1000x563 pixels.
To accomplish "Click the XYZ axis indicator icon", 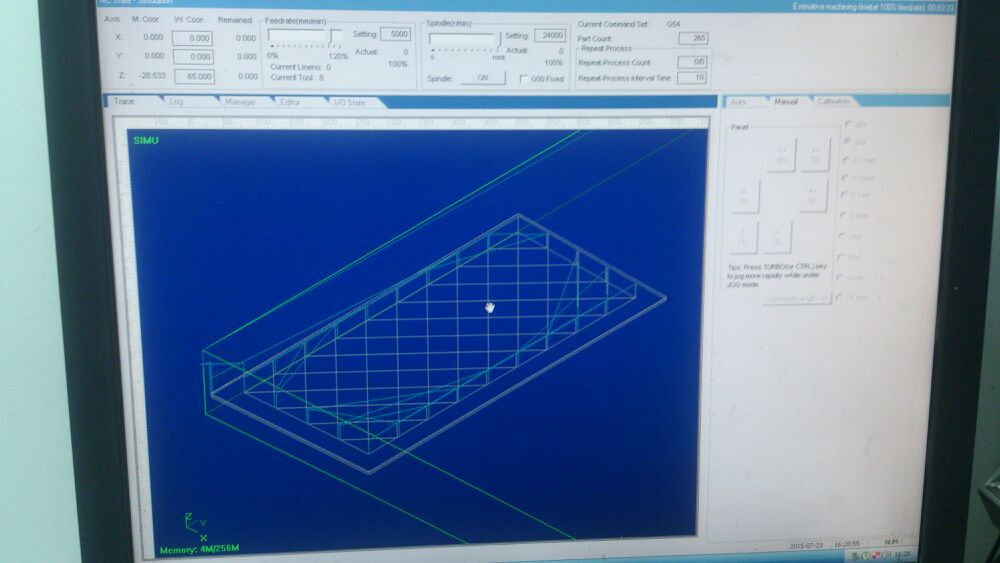I will 196,526.
